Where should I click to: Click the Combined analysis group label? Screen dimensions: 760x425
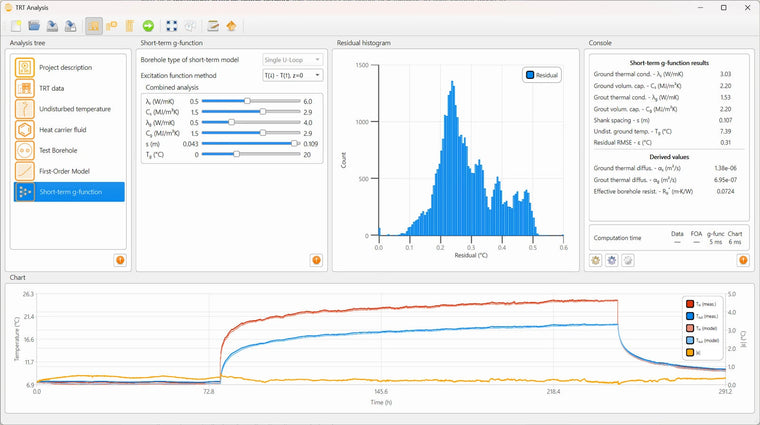172,87
